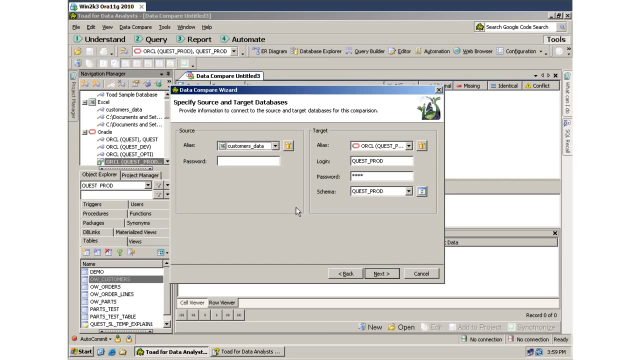Open the Window menu

(x=186, y=27)
